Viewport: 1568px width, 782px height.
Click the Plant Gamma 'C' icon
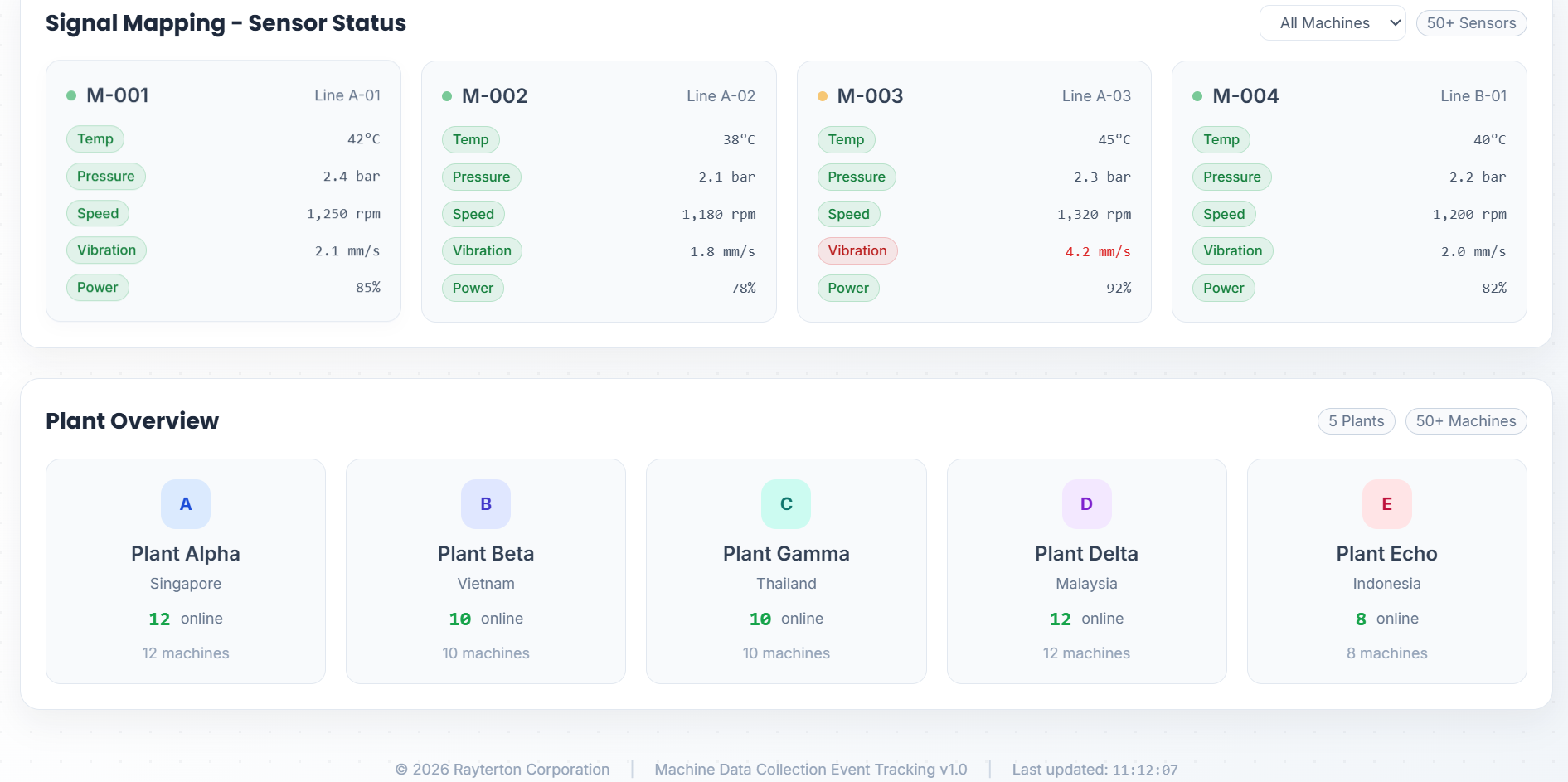pos(786,504)
